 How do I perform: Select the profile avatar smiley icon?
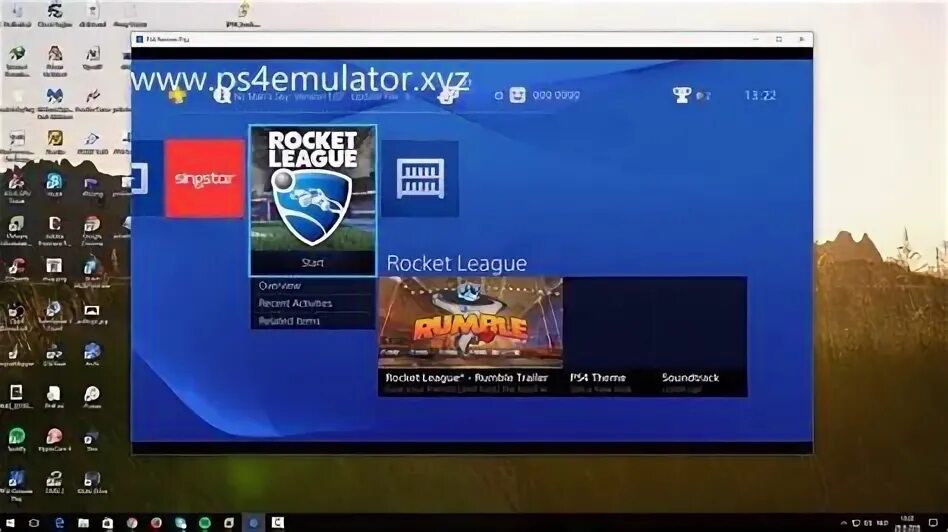tap(518, 95)
